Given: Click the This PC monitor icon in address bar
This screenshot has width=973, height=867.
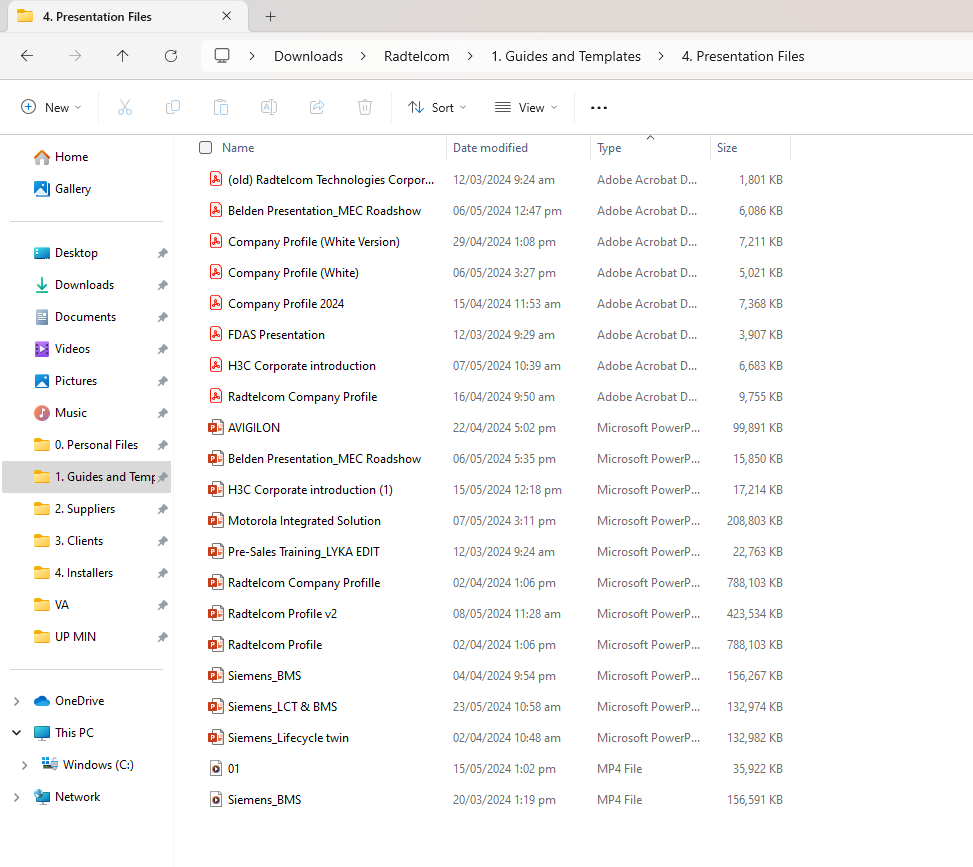Looking at the screenshot, I should click(222, 56).
